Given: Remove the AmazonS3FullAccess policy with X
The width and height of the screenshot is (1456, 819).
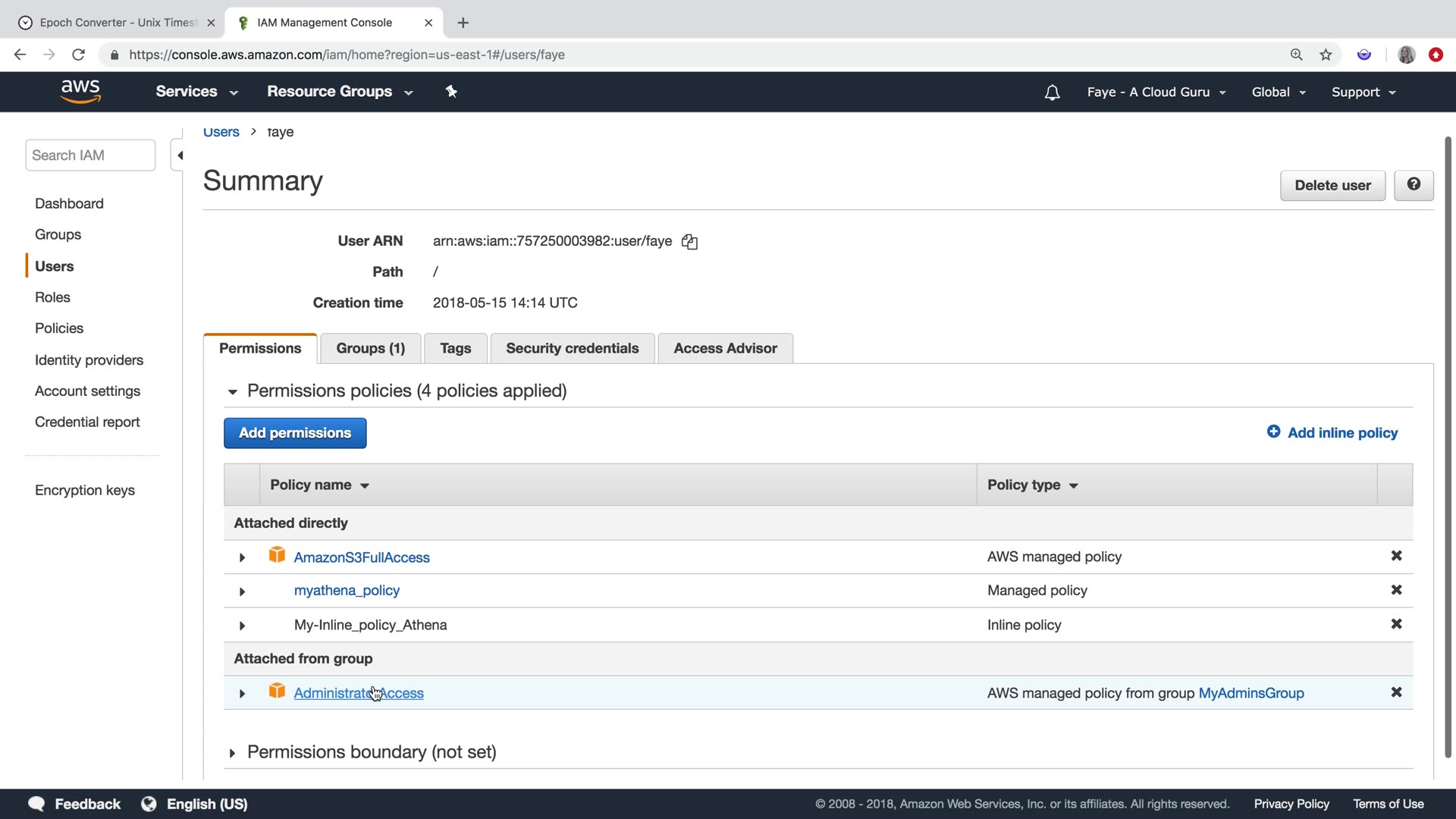Looking at the screenshot, I should (1396, 556).
